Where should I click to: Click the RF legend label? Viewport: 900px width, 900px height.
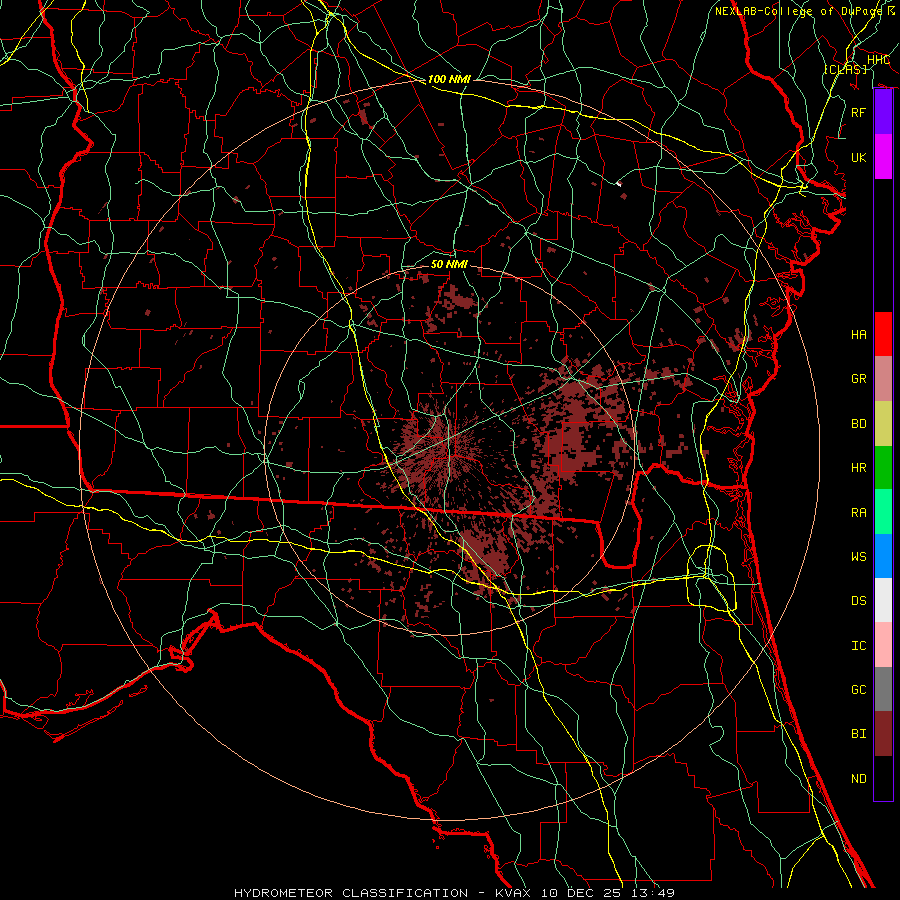(859, 112)
